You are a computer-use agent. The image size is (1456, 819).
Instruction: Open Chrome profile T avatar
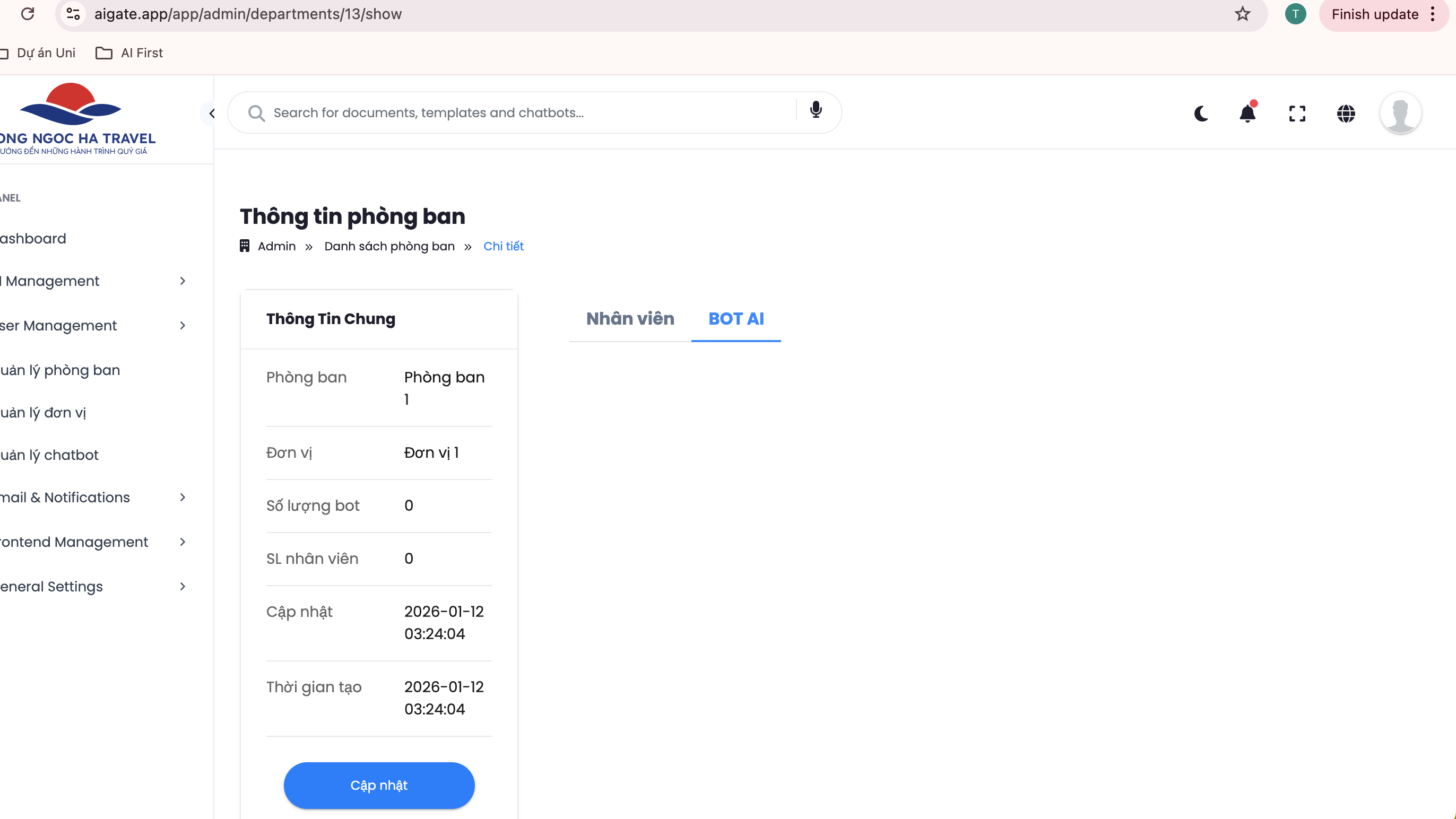point(1295,14)
